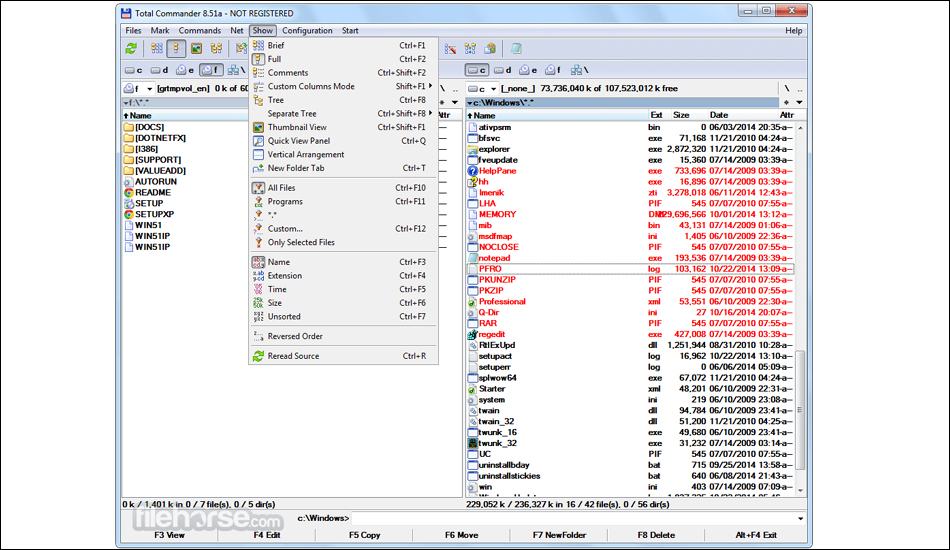Toggle Quick View Panel menu entry
The width and height of the screenshot is (950, 550).
344,141
